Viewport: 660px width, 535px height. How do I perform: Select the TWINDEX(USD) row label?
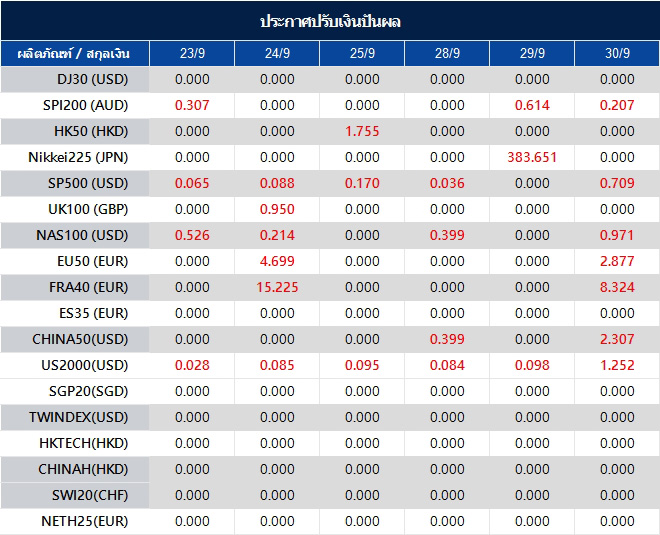78,418
